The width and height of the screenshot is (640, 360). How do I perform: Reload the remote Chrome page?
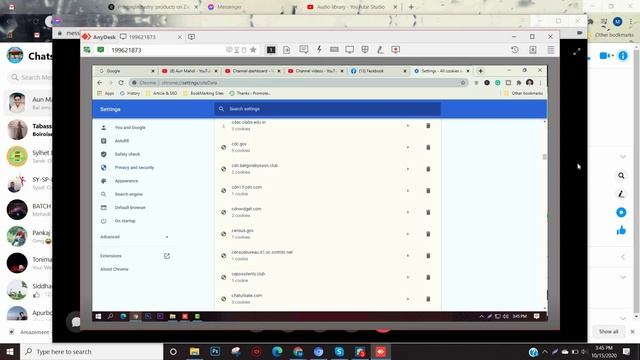tap(121, 82)
